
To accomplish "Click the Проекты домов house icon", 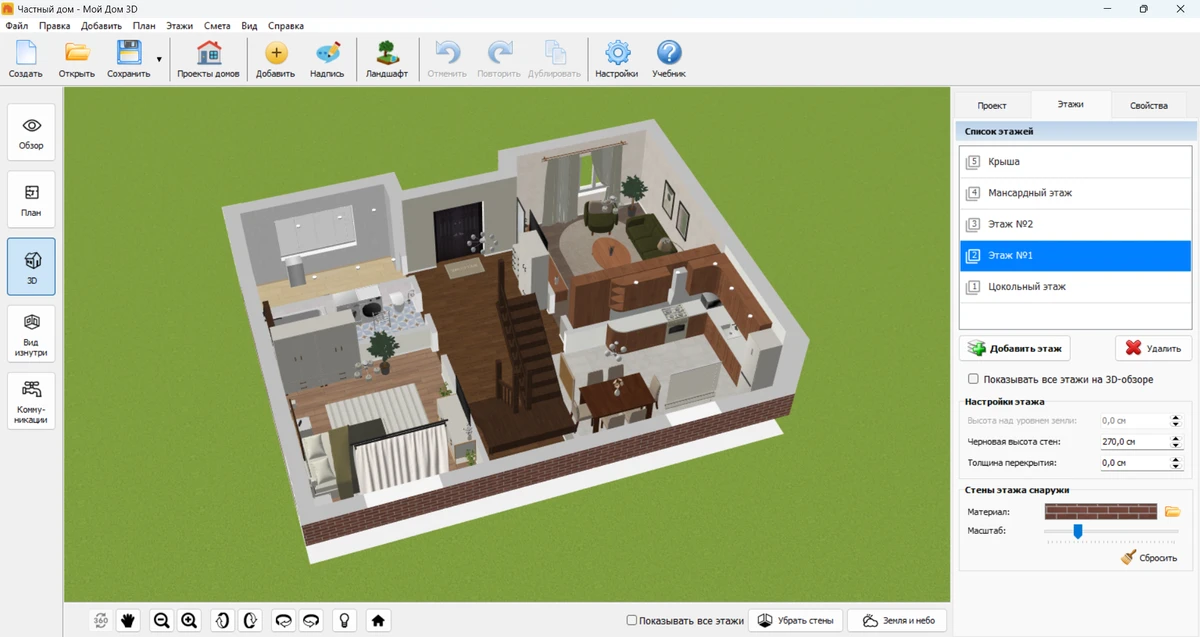I will (x=208, y=60).
